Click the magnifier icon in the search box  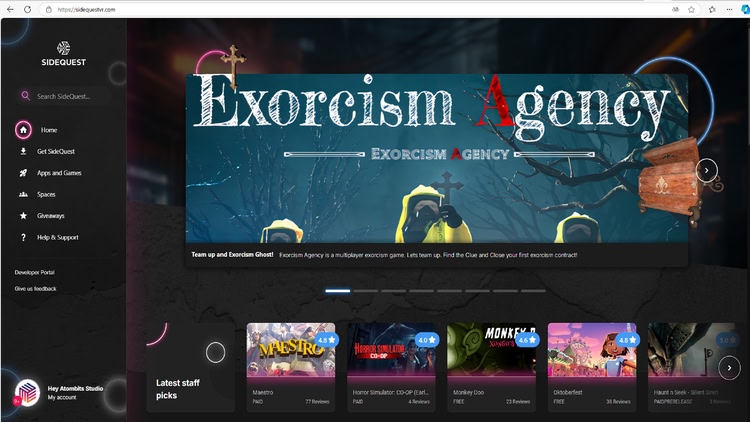(24, 96)
